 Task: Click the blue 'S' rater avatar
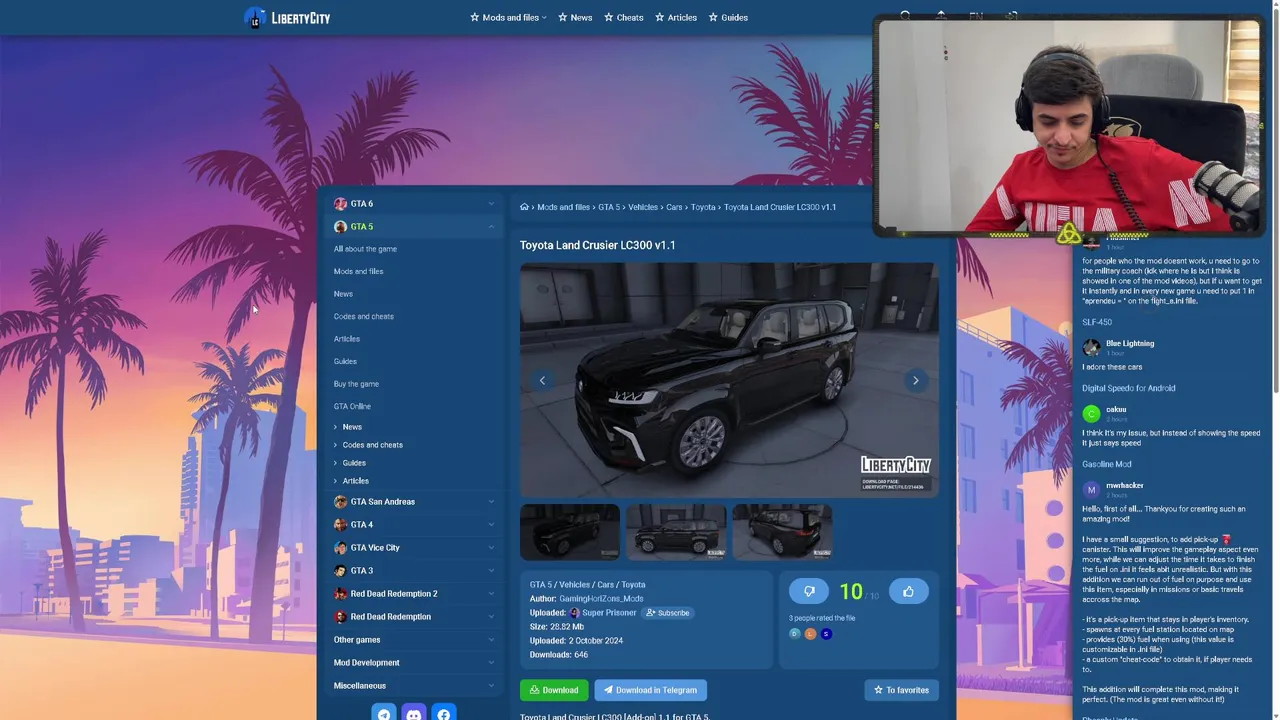(826, 634)
